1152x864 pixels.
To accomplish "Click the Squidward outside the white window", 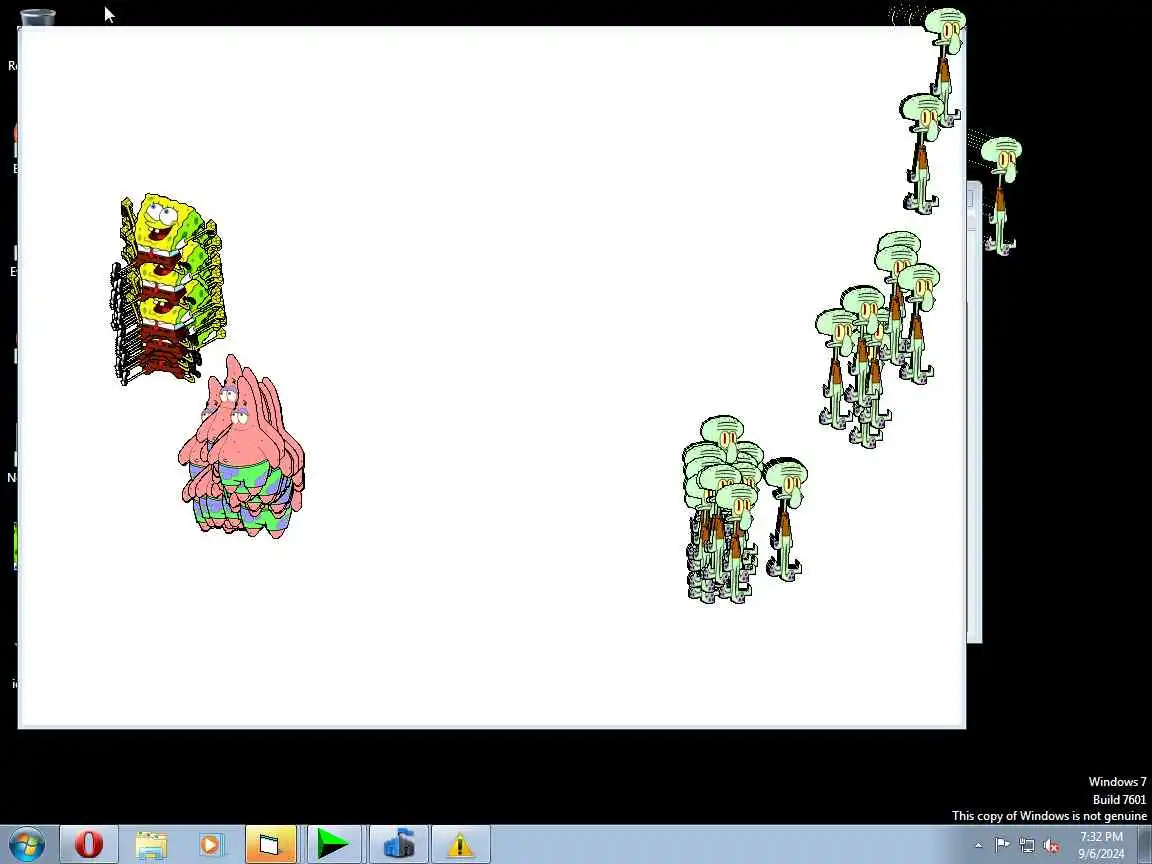I will (1002, 195).
